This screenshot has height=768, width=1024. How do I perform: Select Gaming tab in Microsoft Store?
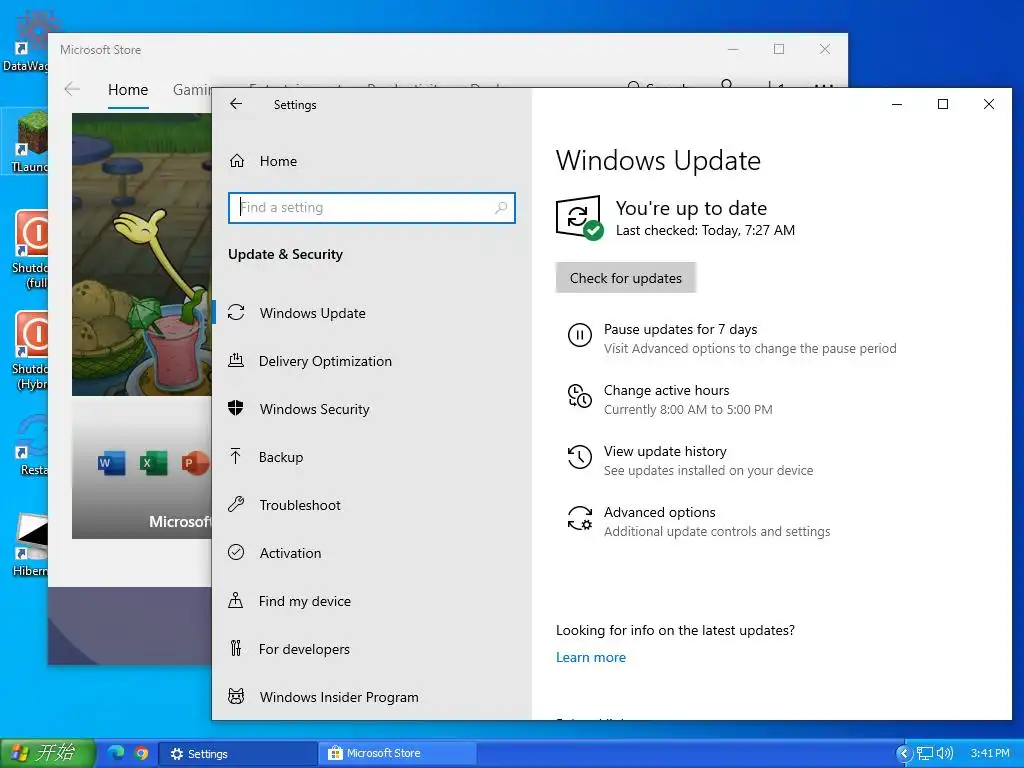pos(191,89)
